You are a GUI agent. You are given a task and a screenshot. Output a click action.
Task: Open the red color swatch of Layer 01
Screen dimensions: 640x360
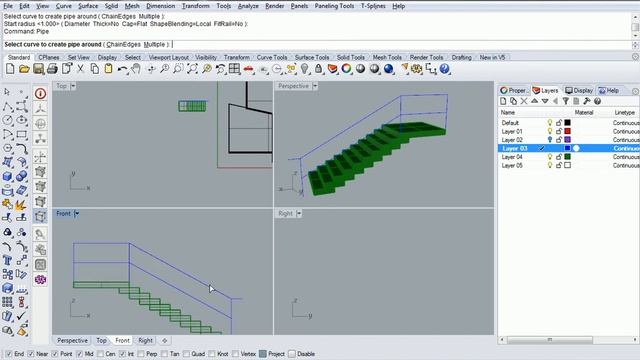pos(567,131)
